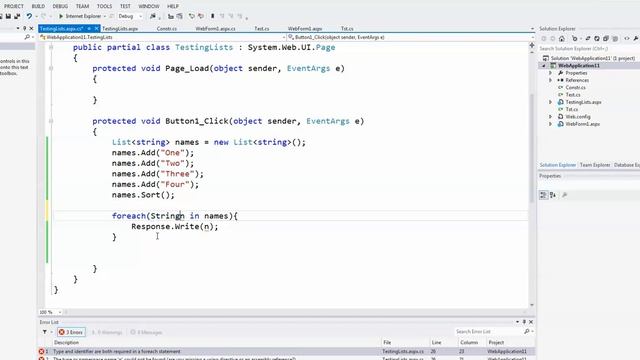Click the Error List filter funnel icon

[44, 332]
